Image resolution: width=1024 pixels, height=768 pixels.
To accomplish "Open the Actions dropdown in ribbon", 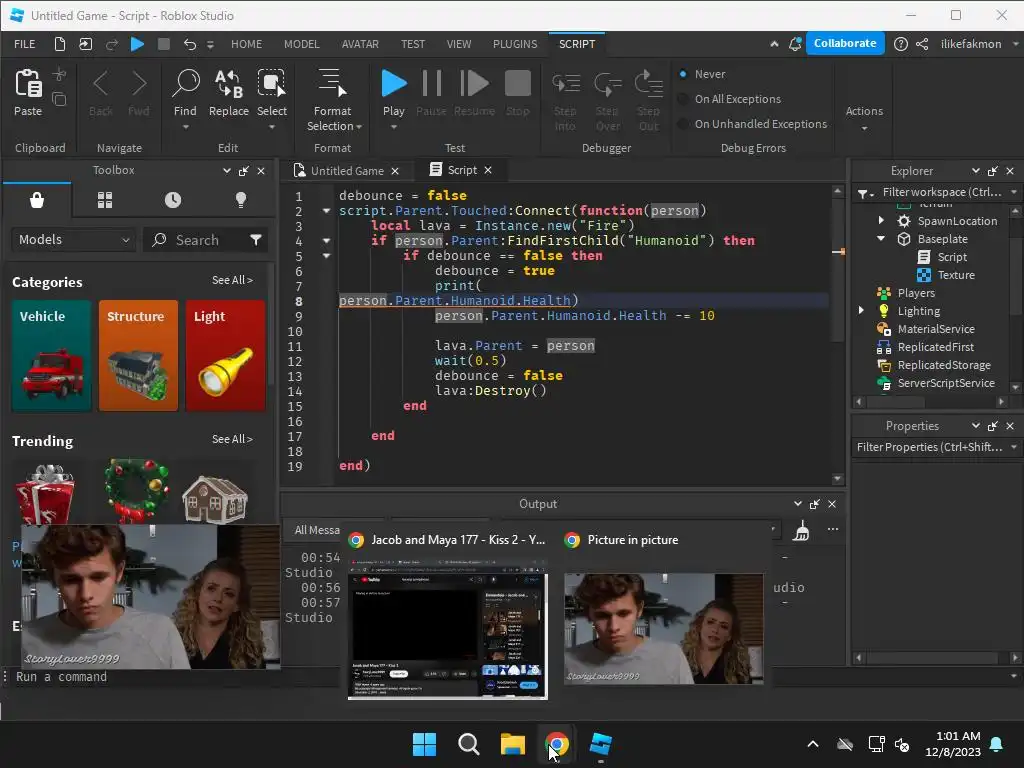I will coord(864,118).
